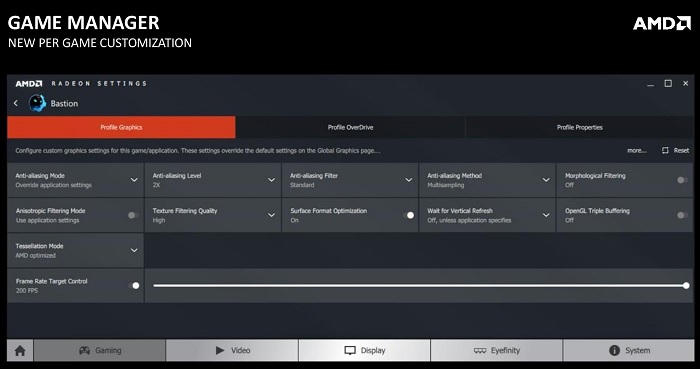This screenshot has height=369, width=700.
Task: Click the System info icon
Action: click(614, 350)
